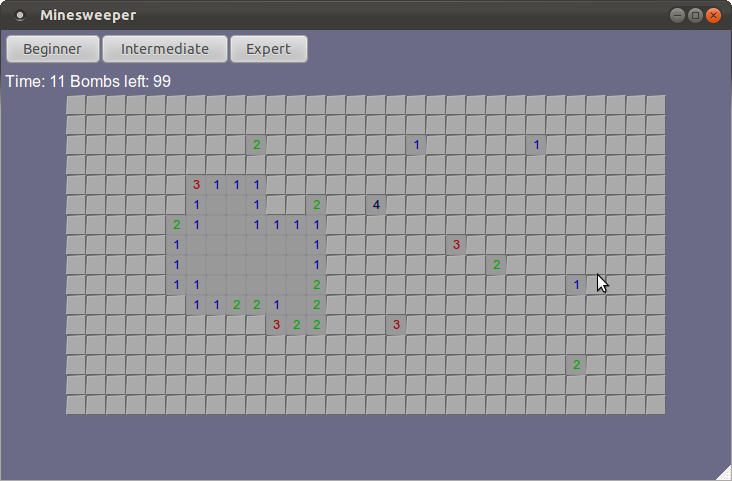Click the lone 3 cell right of the "3 2 2" row
The image size is (732, 481).
click(x=396, y=325)
